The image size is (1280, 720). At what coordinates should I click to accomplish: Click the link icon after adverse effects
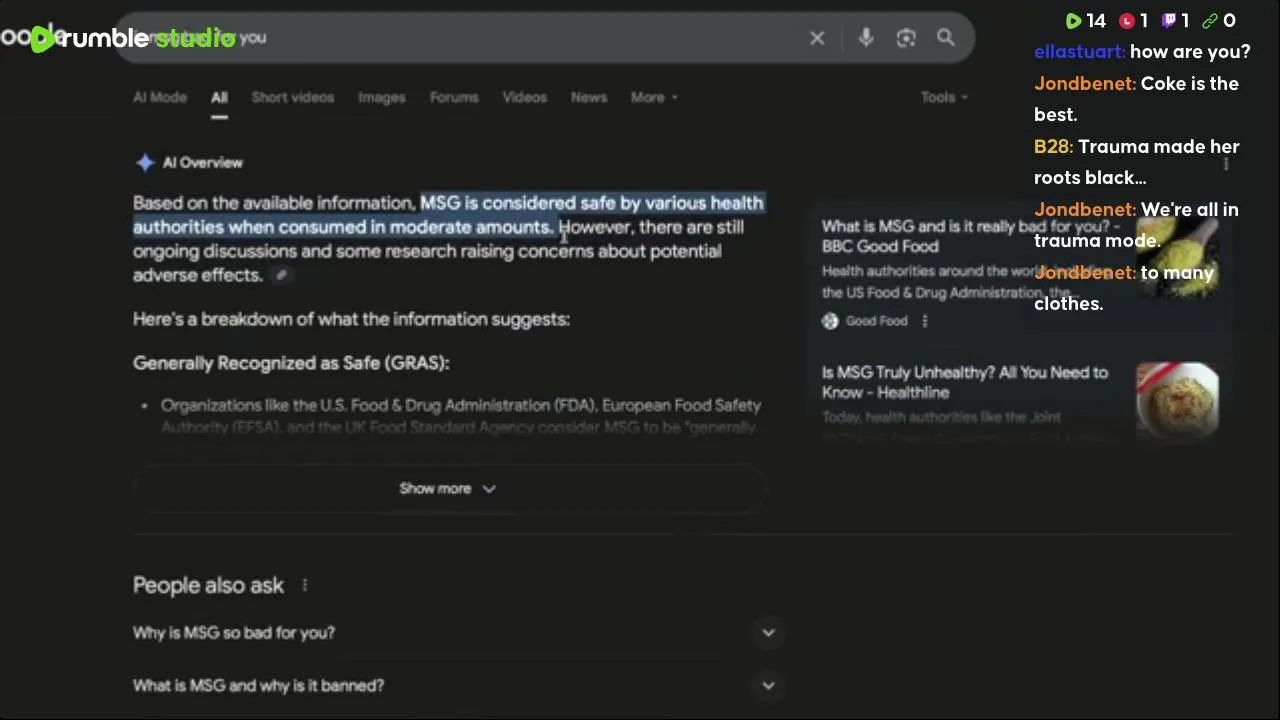[281, 276]
